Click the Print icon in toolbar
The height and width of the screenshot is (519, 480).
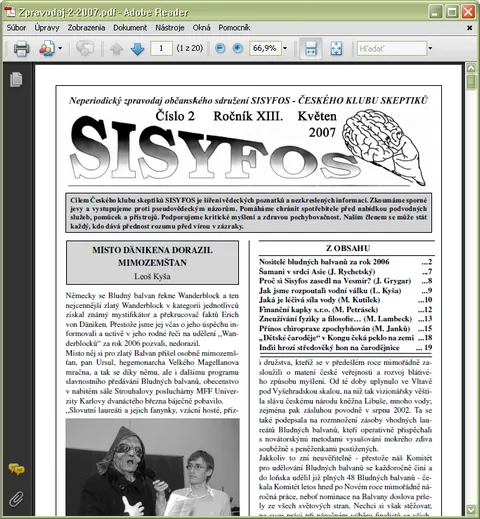(21, 49)
